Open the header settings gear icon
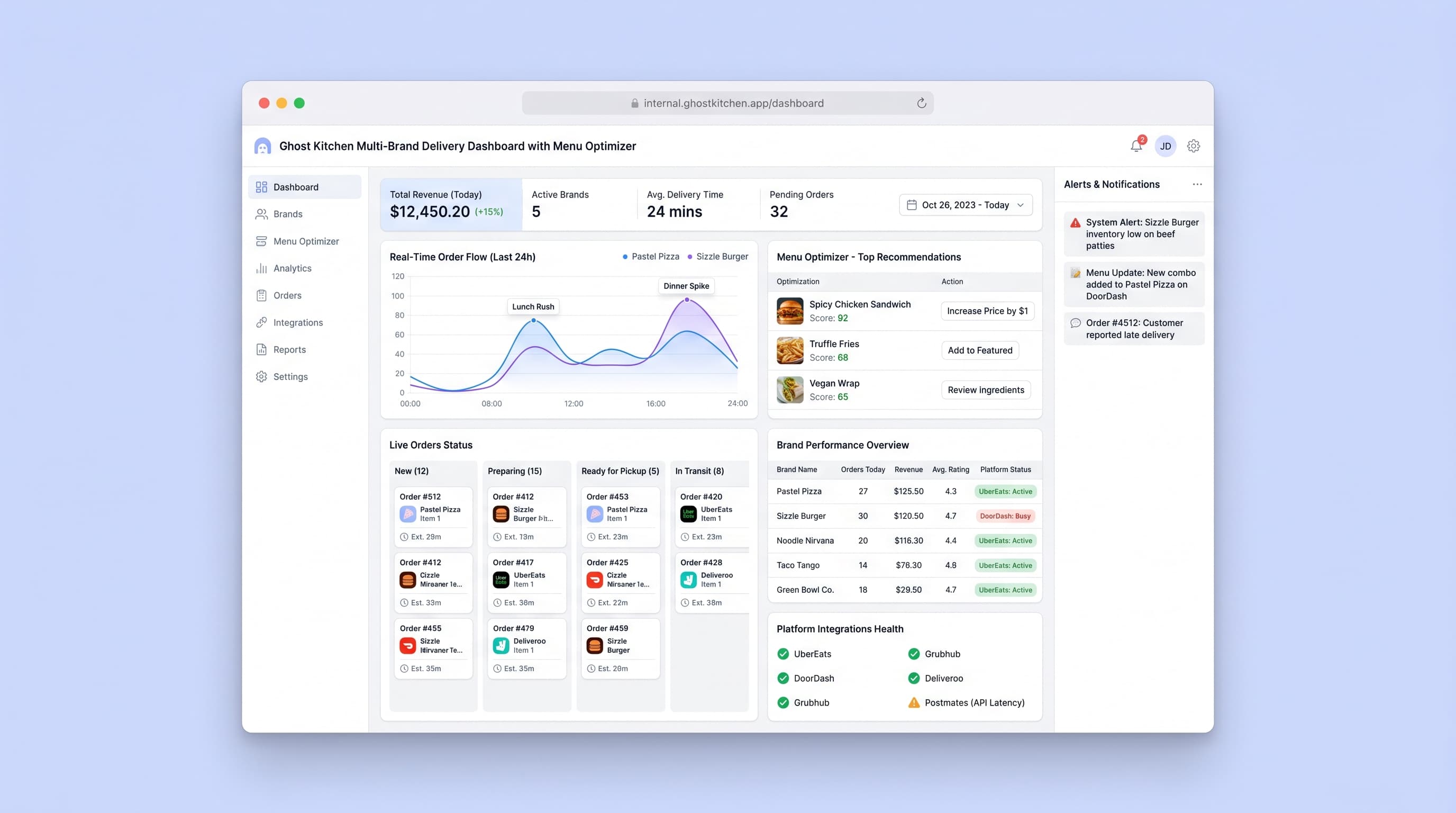The image size is (1456, 813). point(1193,146)
